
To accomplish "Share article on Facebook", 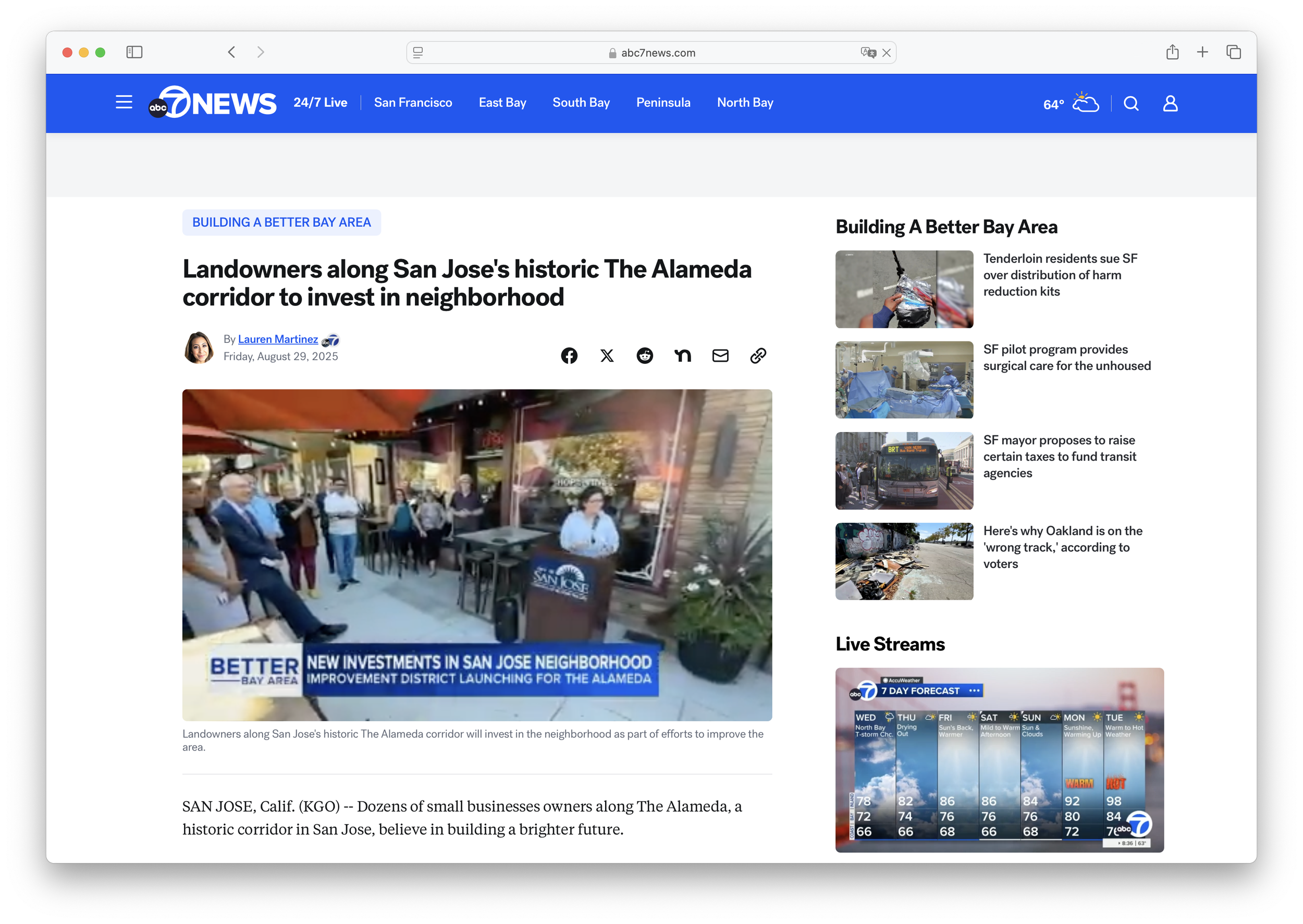I will pos(569,355).
